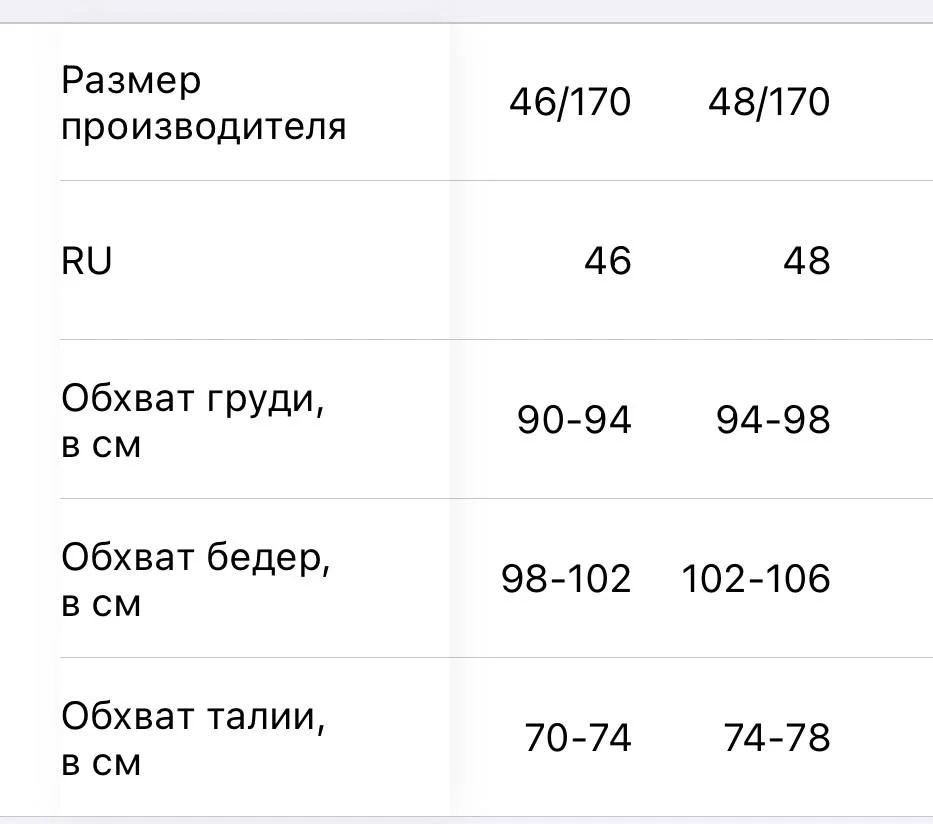
Task: Click the gray bar above the size table
Action: tap(466, 11)
